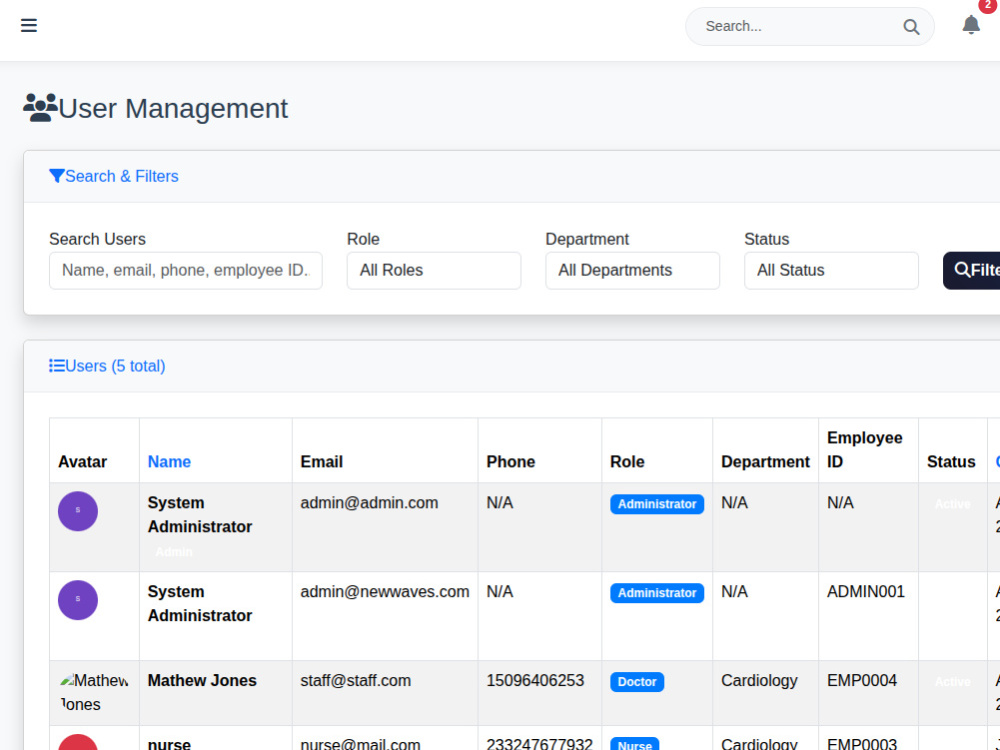Open the All Roles dropdown
The image size is (1000, 750).
(x=434, y=270)
